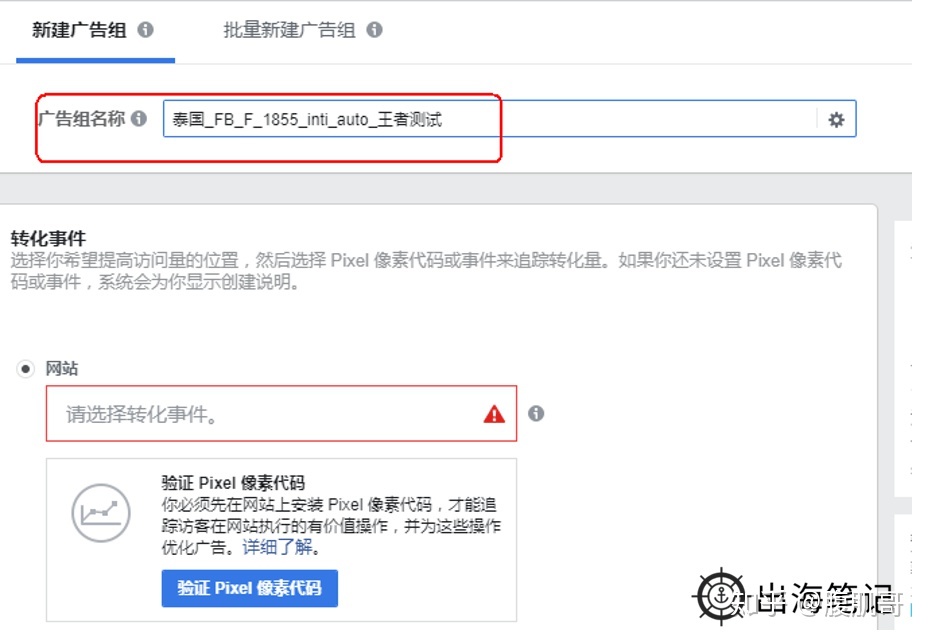This screenshot has width=928, height=643.
Task: Open the 详细了解 link
Action: tap(277, 547)
